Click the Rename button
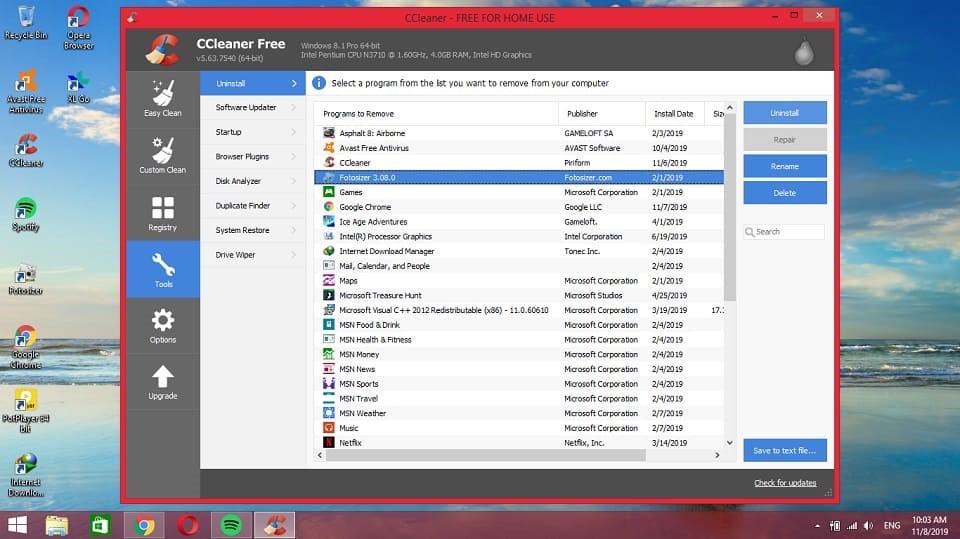Viewport: 960px width, 539px height. (785, 166)
